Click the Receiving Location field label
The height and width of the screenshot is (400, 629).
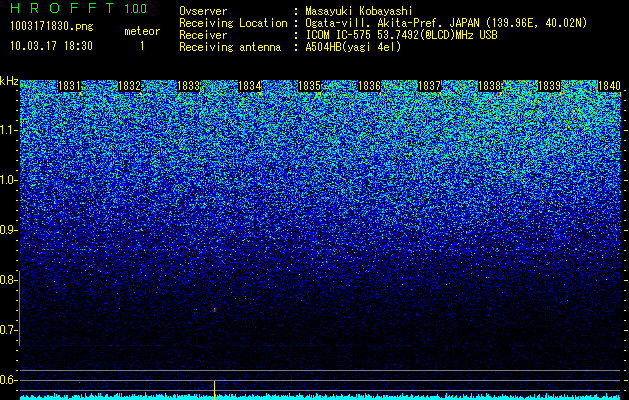[233, 23]
